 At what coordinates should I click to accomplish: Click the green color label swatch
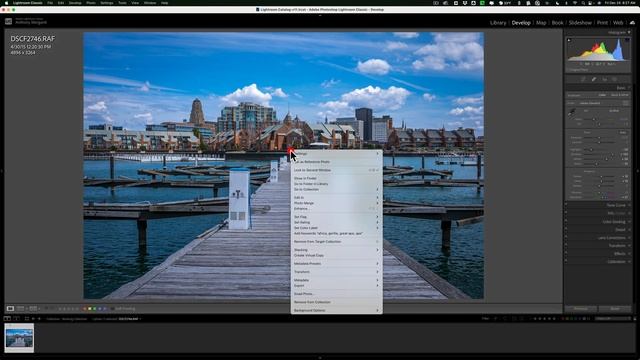pyautogui.click(x=95, y=309)
